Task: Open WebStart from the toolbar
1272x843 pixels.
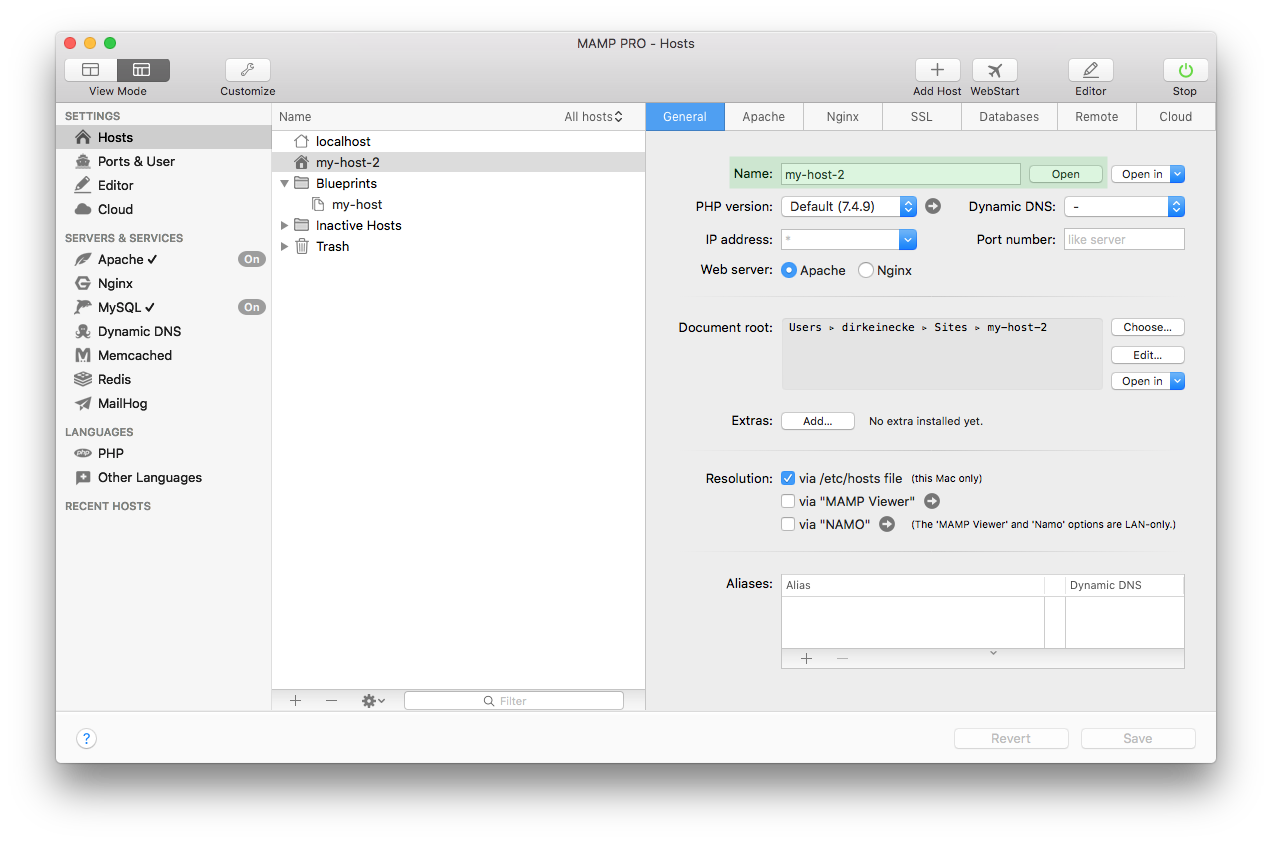Action: tap(994, 71)
